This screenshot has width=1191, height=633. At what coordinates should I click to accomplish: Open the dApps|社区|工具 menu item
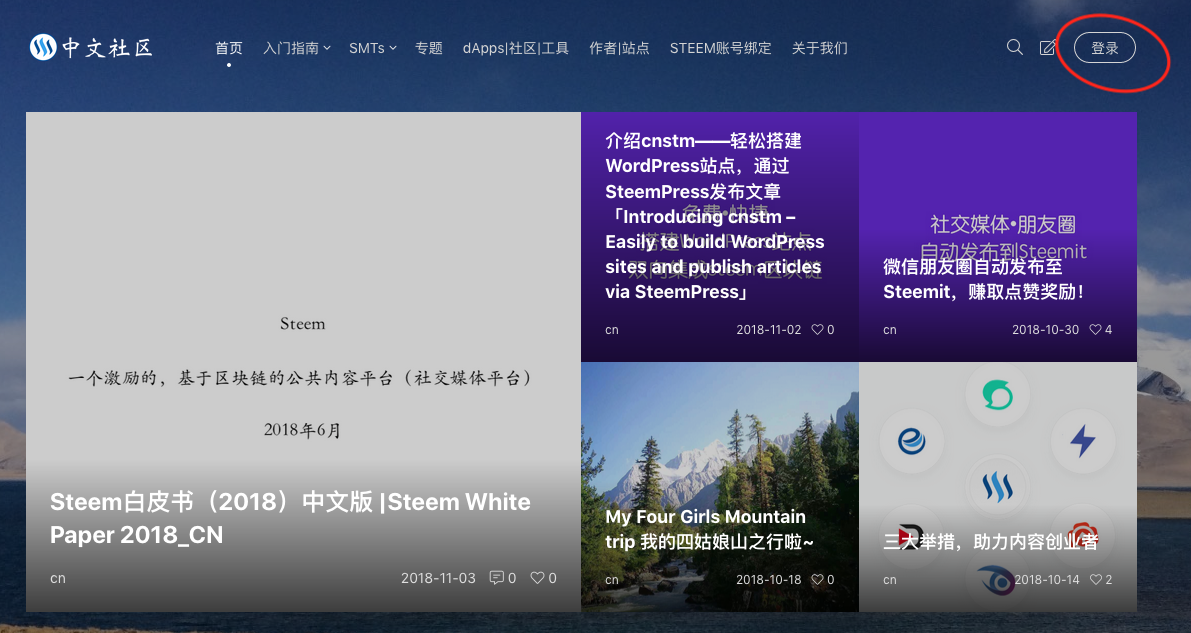click(516, 48)
